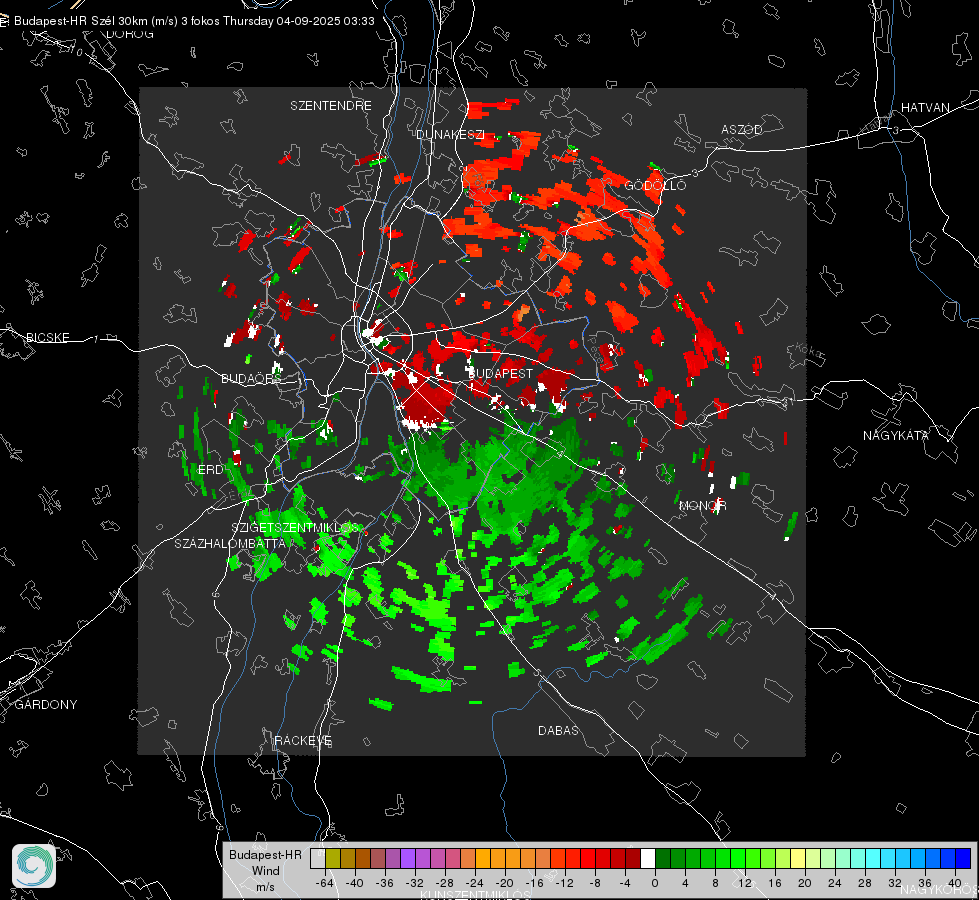Image resolution: width=979 pixels, height=900 pixels.
Task: Pick the leftmost light gray legend swatch
Action: click(x=317, y=858)
